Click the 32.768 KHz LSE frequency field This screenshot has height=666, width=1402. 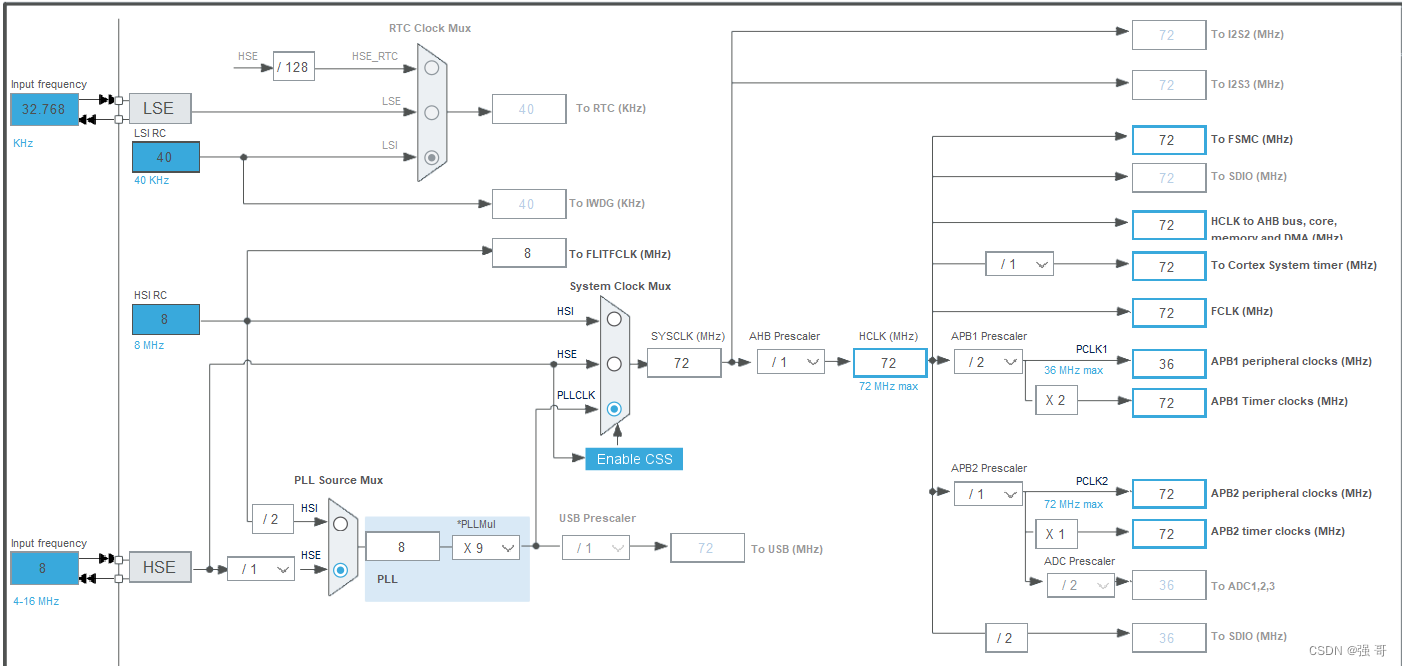[43, 110]
